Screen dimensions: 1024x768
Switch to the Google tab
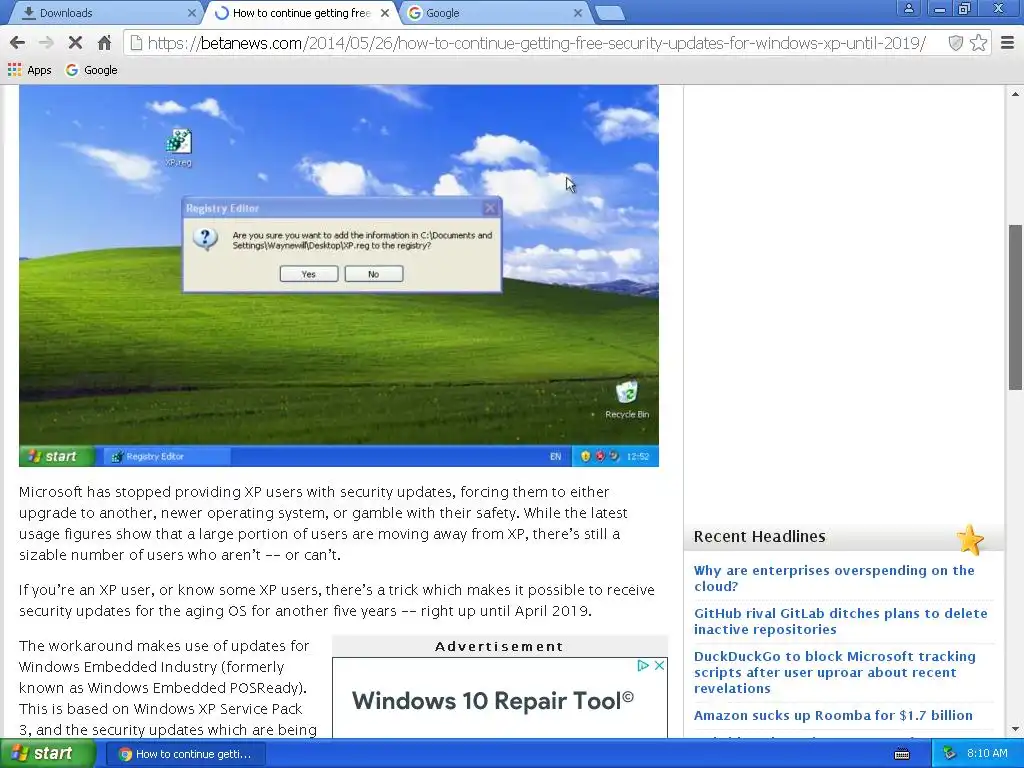pyautogui.click(x=493, y=13)
